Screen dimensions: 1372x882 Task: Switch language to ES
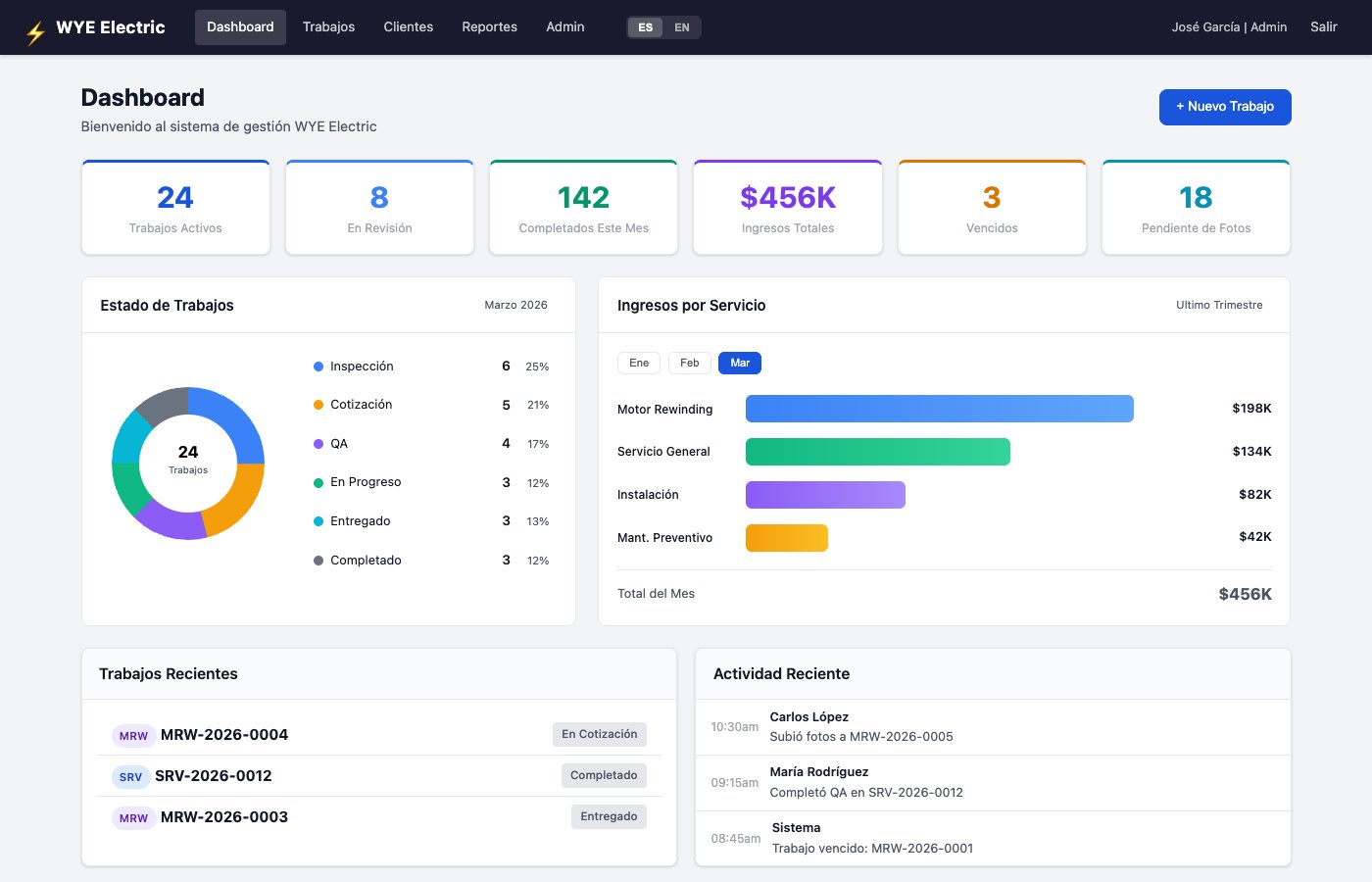[x=646, y=27]
